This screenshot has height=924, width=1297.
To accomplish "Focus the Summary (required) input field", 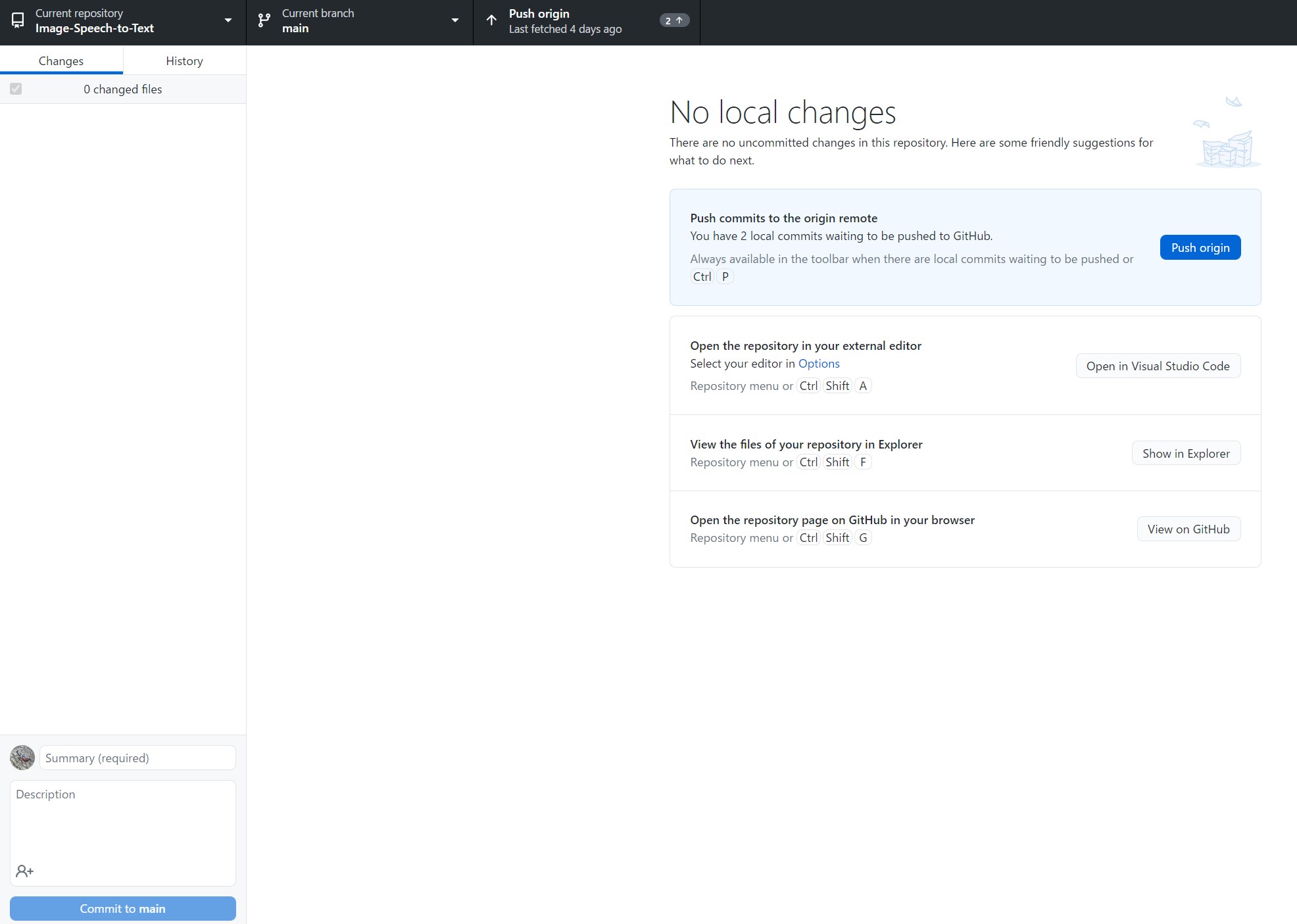I will click(x=137, y=758).
